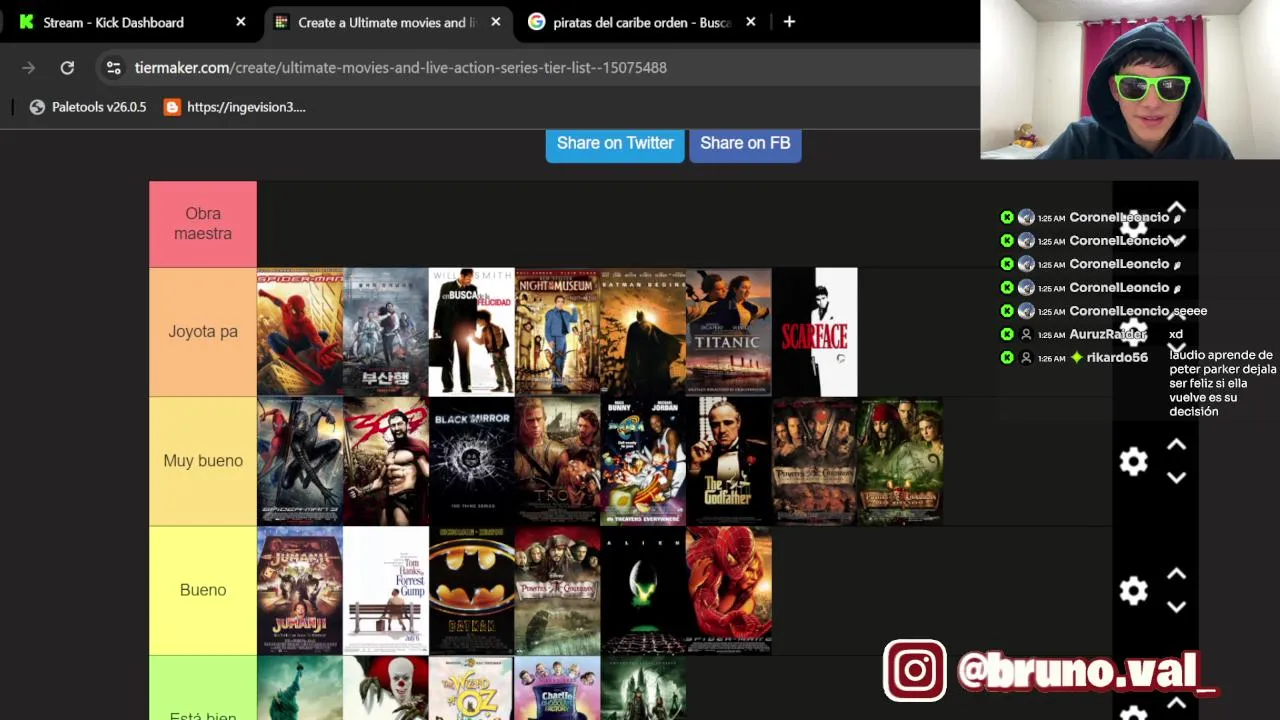Image resolution: width=1280 pixels, height=720 pixels.
Task: Open site info icon in address bar
Action: click(114, 68)
